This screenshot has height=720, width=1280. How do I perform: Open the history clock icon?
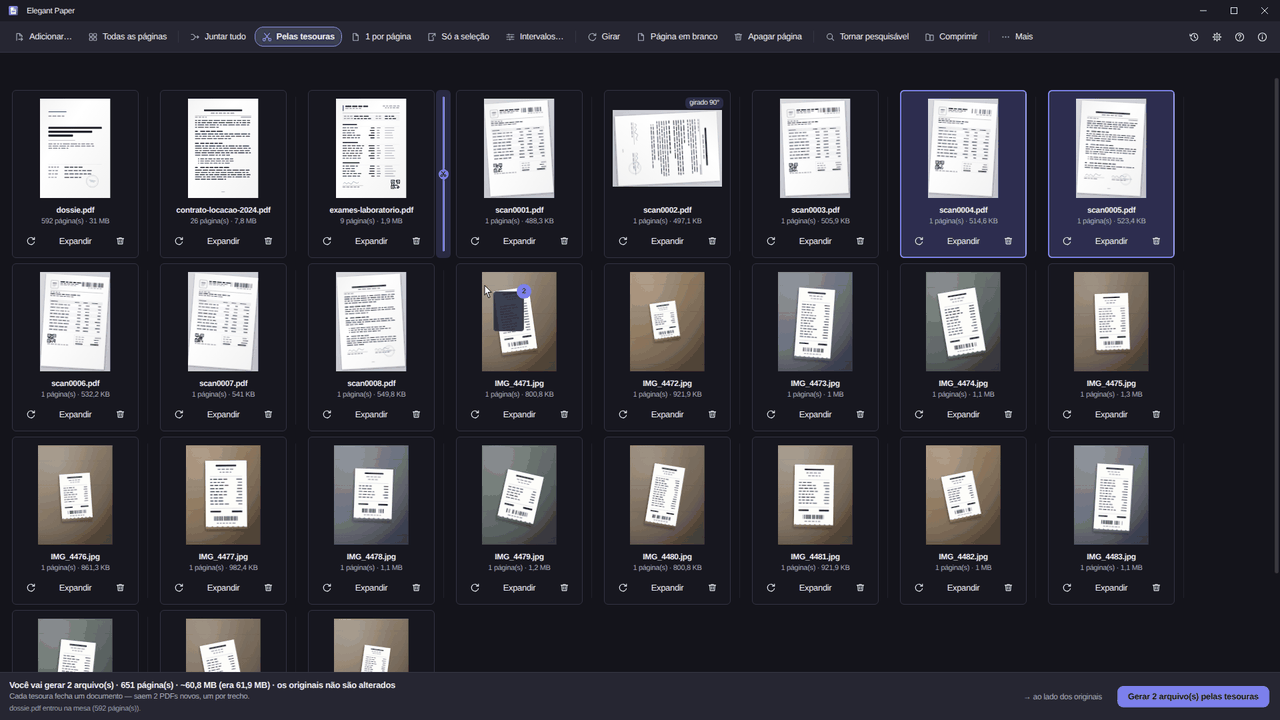1194,37
